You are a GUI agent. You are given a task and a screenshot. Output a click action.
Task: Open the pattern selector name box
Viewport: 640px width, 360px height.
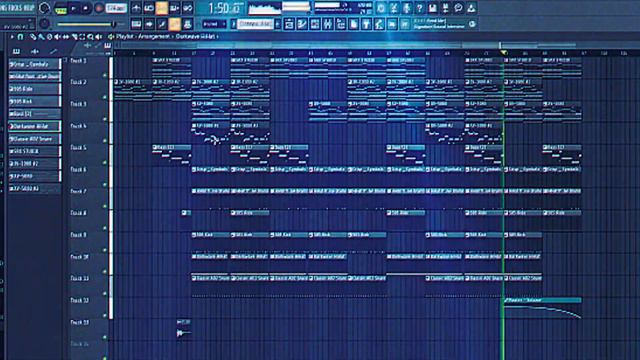click(255, 24)
